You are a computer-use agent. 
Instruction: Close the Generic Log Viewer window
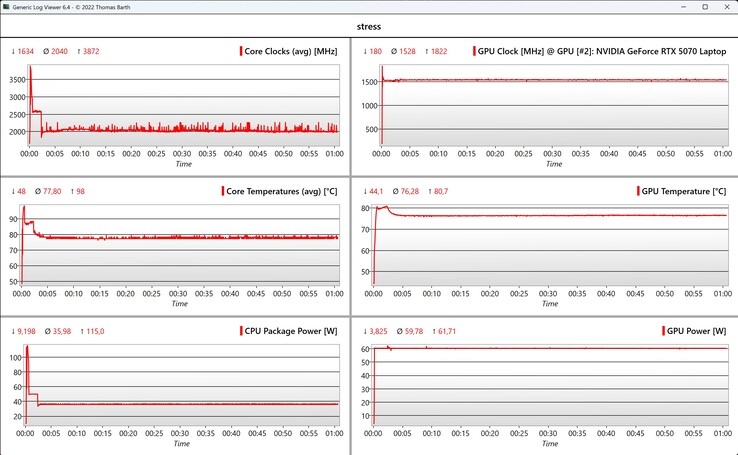tap(723, 7)
